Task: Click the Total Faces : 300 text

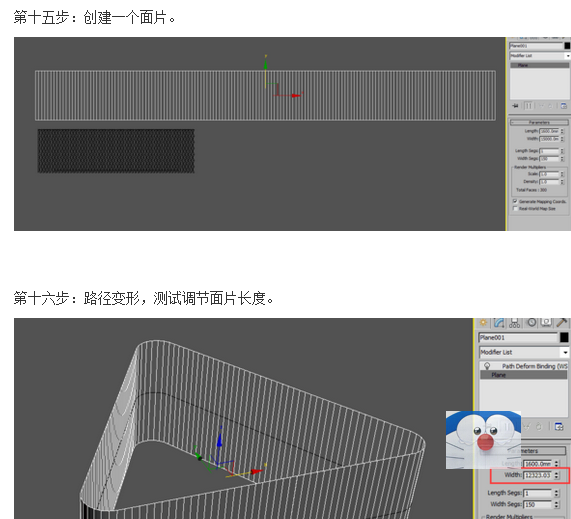Action: pos(532,190)
